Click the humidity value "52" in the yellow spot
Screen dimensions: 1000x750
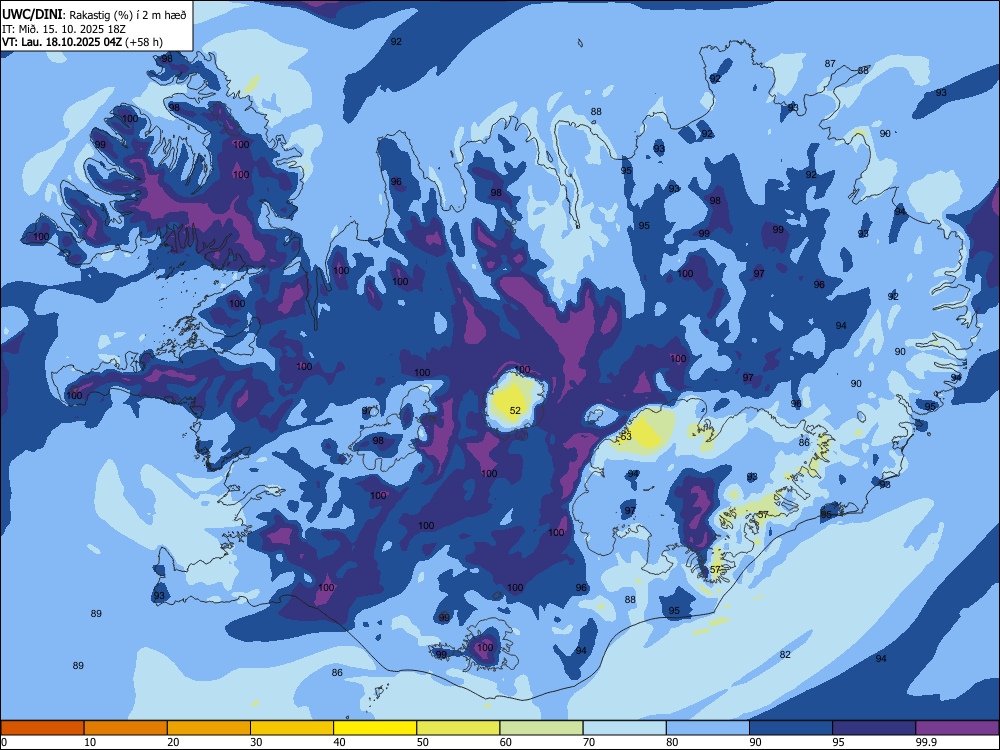pyautogui.click(x=515, y=410)
